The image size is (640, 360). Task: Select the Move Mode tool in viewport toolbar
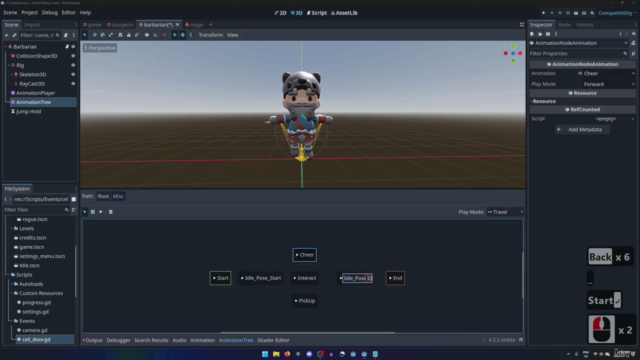tap(94, 35)
